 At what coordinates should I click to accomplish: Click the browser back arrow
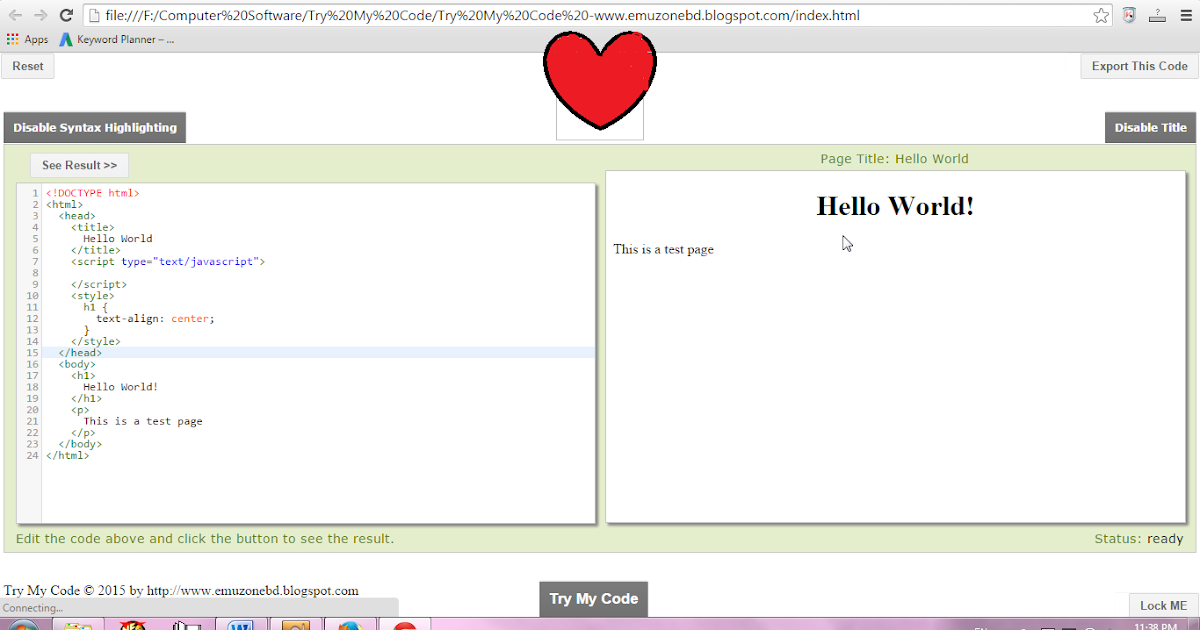(x=15, y=16)
